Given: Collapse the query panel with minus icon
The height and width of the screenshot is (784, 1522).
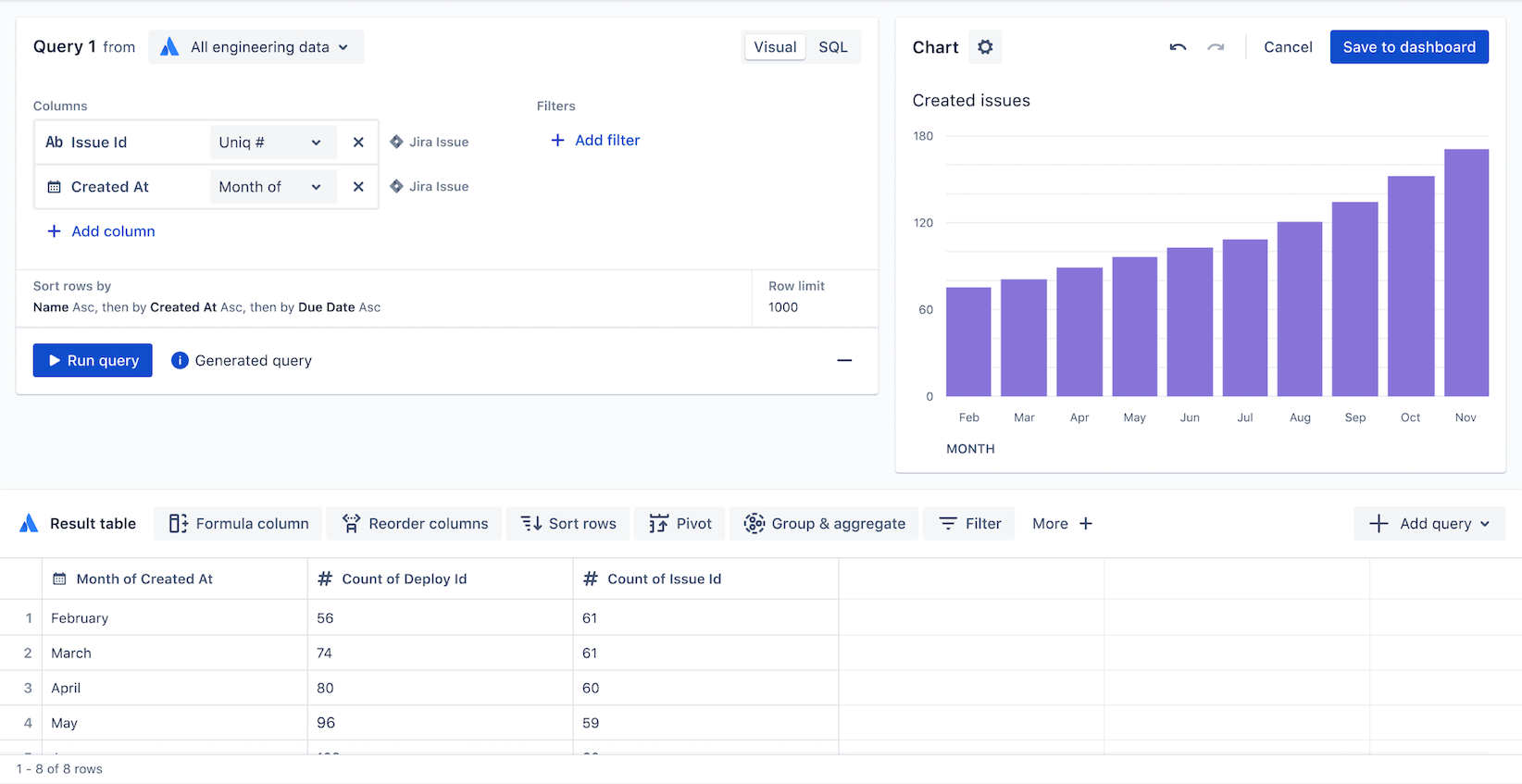Looking at the screenshot, I should click(844, 360).
